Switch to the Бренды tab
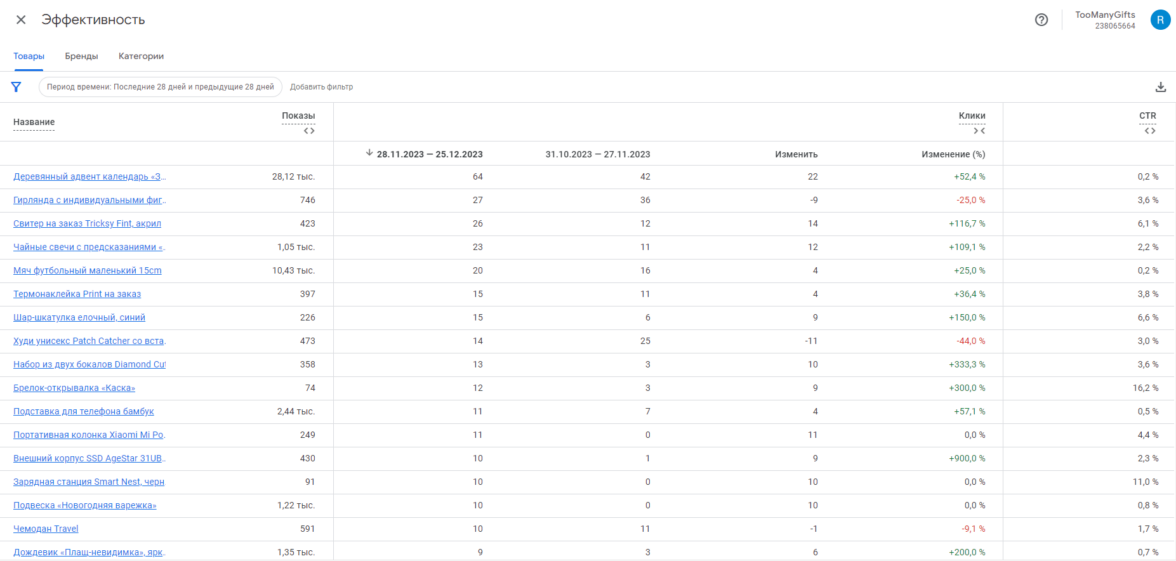 (x=81, y=56)
